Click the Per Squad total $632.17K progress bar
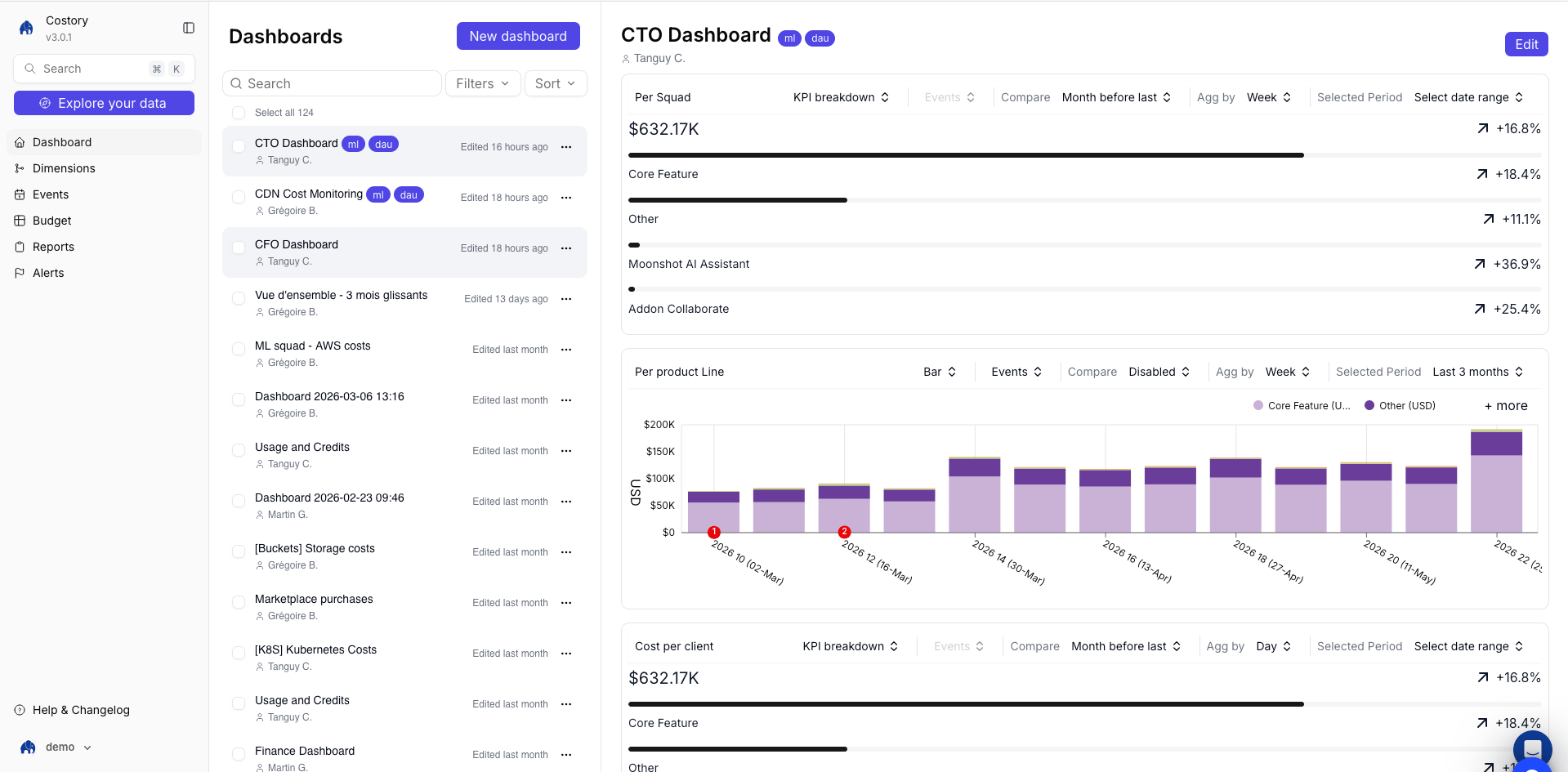Viewport: 1568px width, 772px height. point(1084,154)
